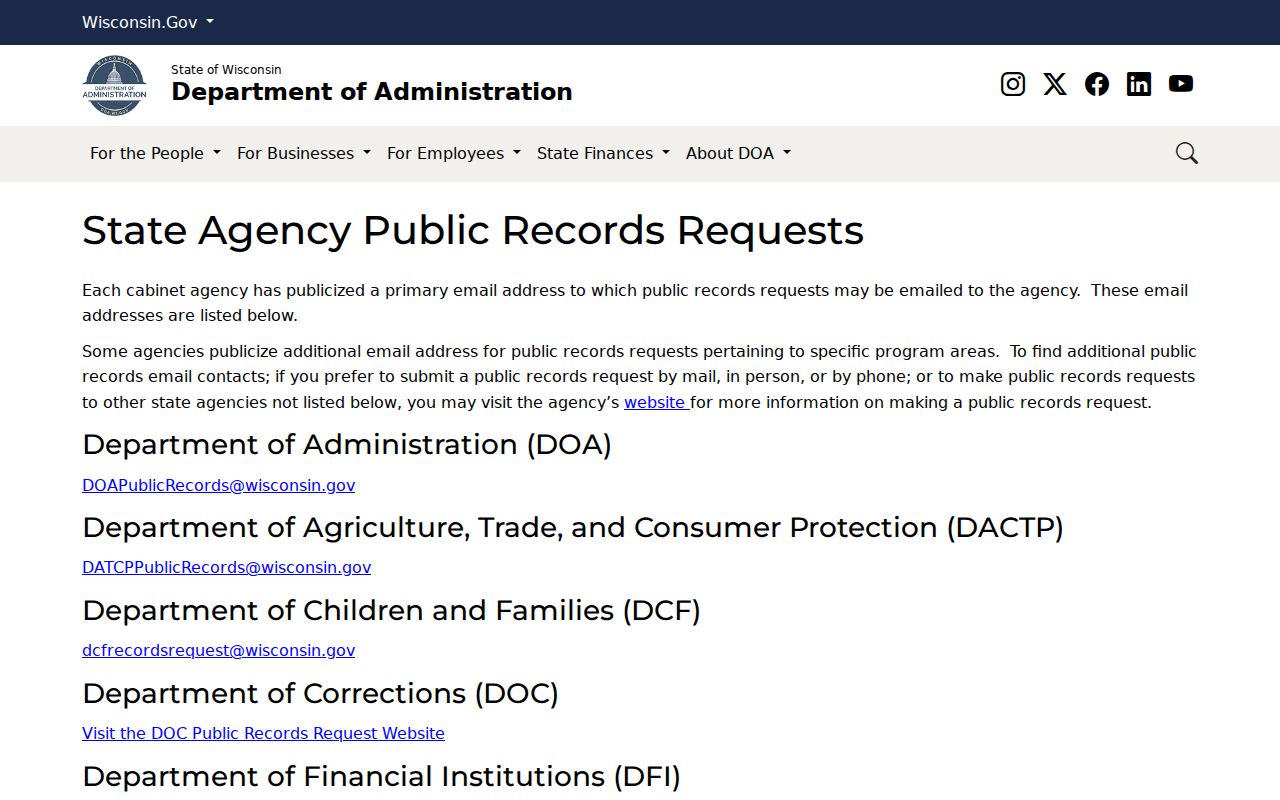Follow the agency's website link
The height and width of the screenshot is (800, 1280).
point(656,402)
